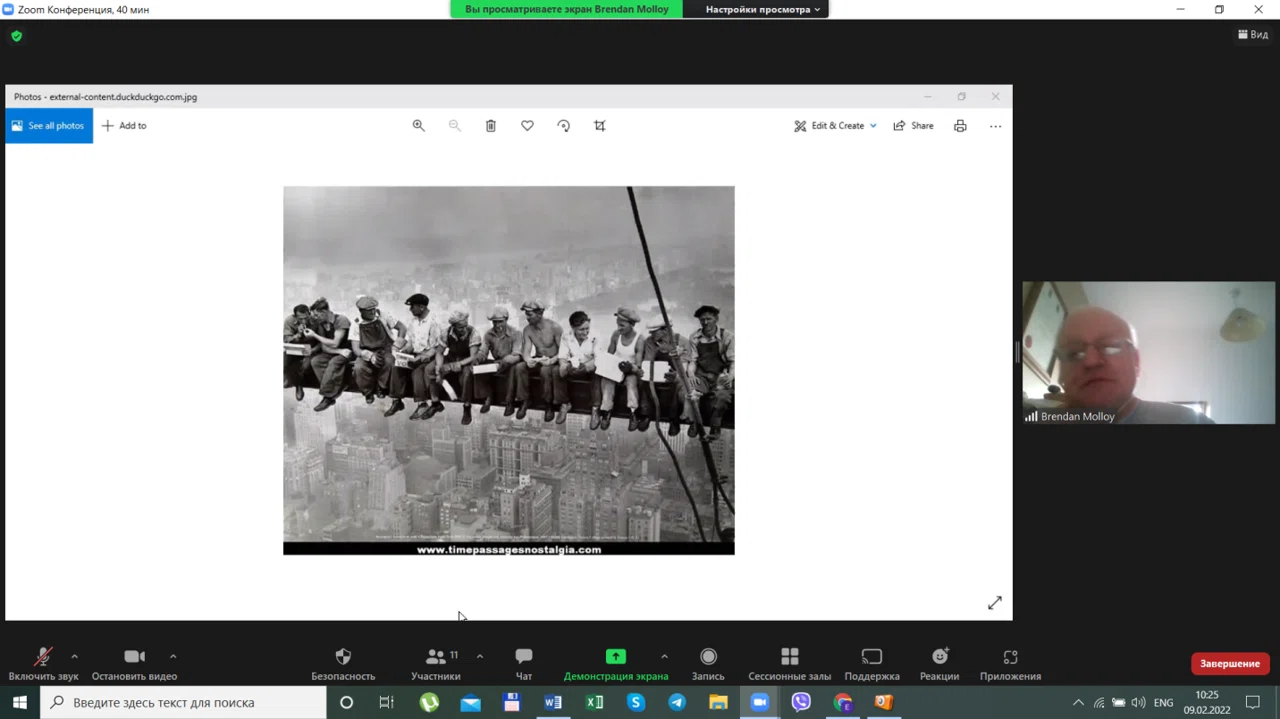The image size is (1280, 719).
Task: Open Task View on taskbar
Action: coord(387,702)
